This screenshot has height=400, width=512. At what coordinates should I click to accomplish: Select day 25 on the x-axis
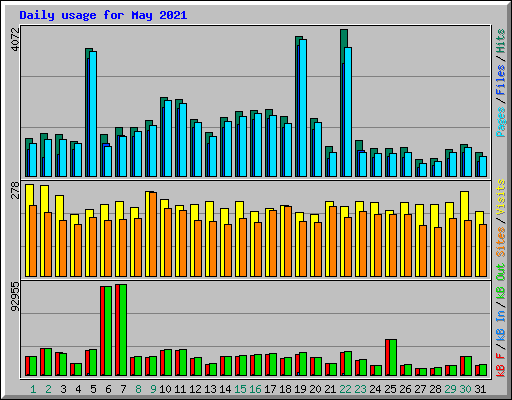click(390, 389)
